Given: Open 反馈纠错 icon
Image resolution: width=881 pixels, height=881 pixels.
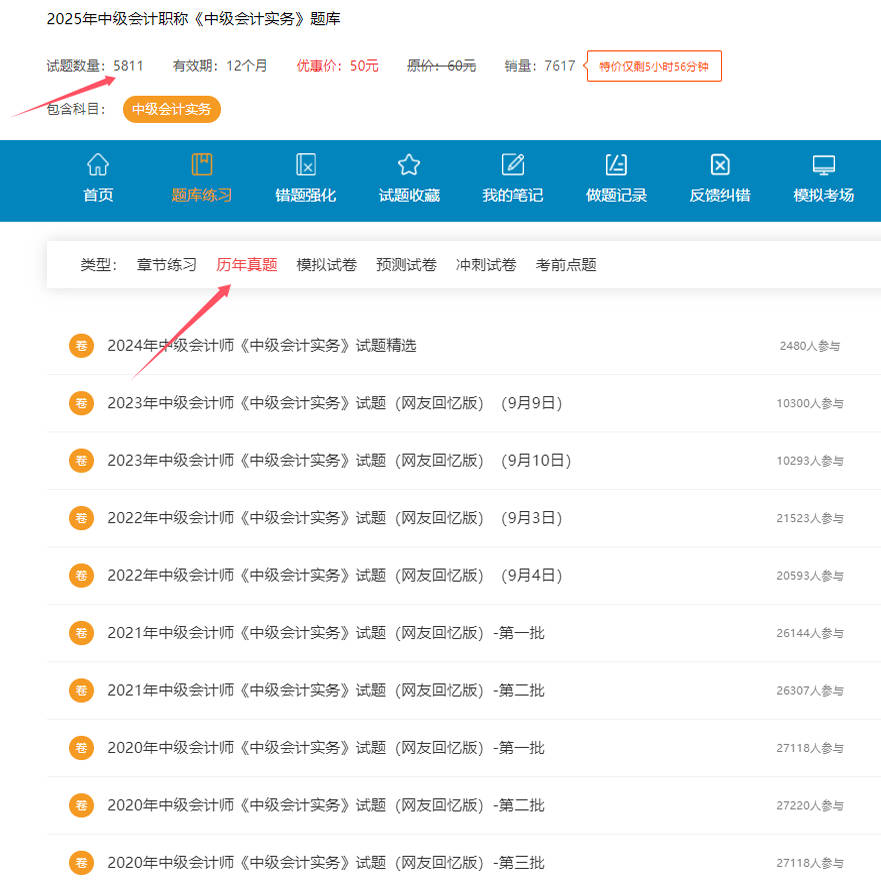Looking at the screenshot, I should [720, 165].
